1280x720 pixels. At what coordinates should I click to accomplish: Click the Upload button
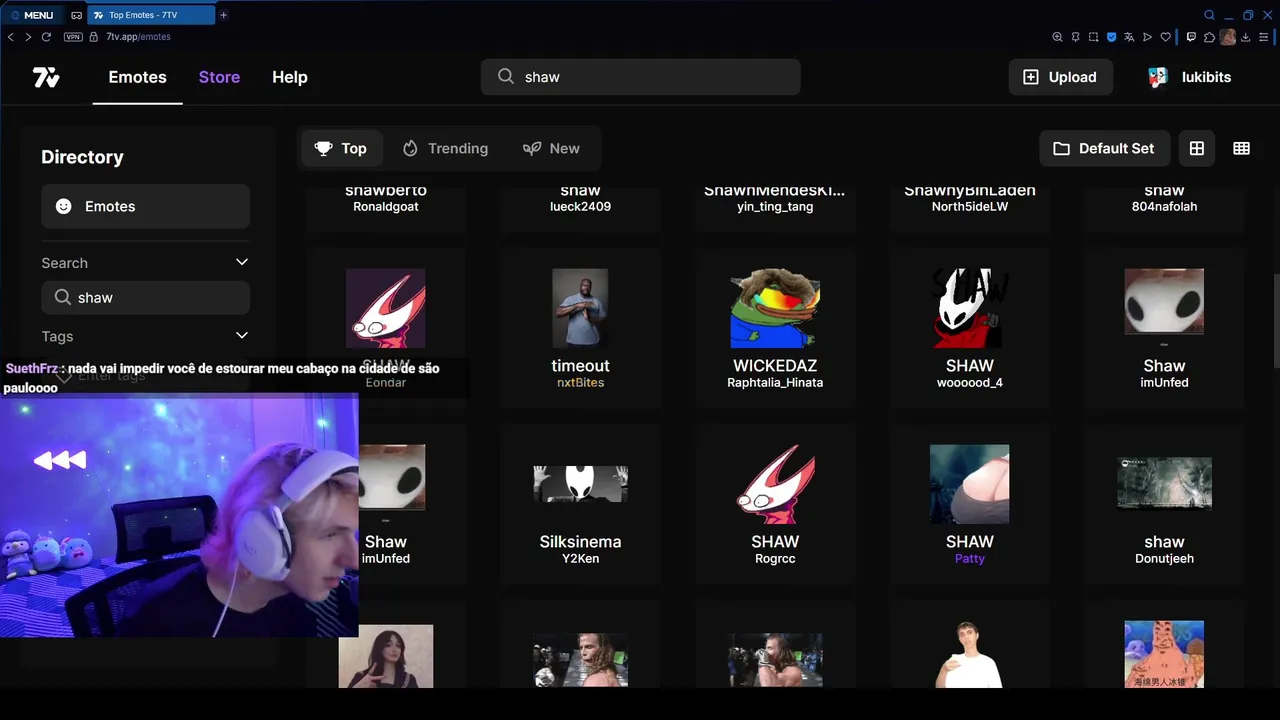pyautogui.click(x=1060, y=77)
